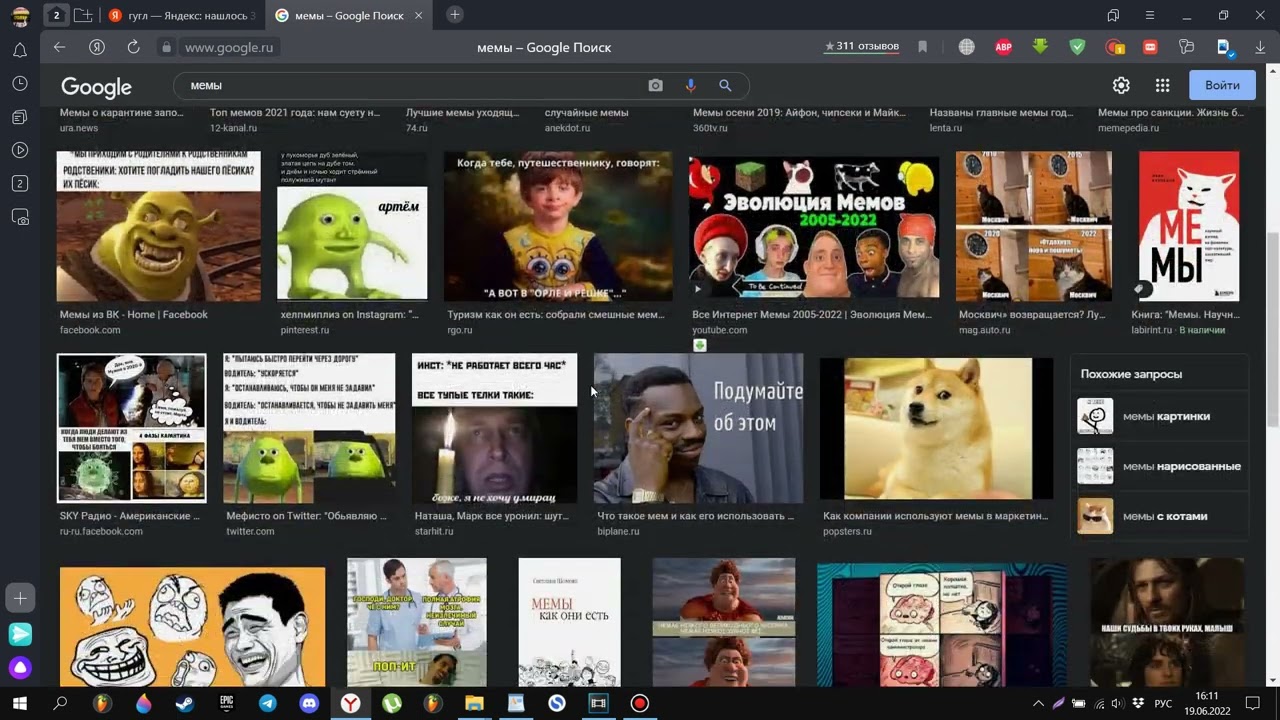Open the 311 отзывов site reviews
Screen dimensions: 1280x720
click(x=861, y=47)
